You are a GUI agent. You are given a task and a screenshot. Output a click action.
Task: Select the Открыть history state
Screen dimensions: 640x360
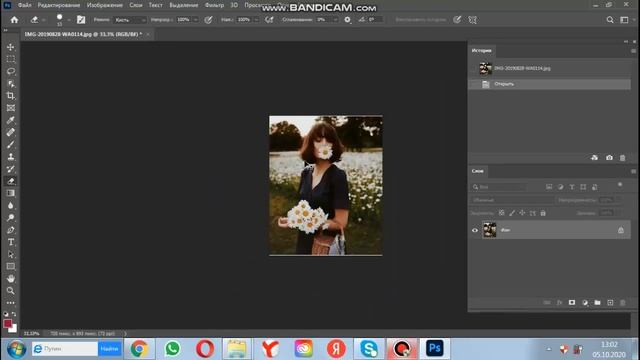(x=549, y=84)
